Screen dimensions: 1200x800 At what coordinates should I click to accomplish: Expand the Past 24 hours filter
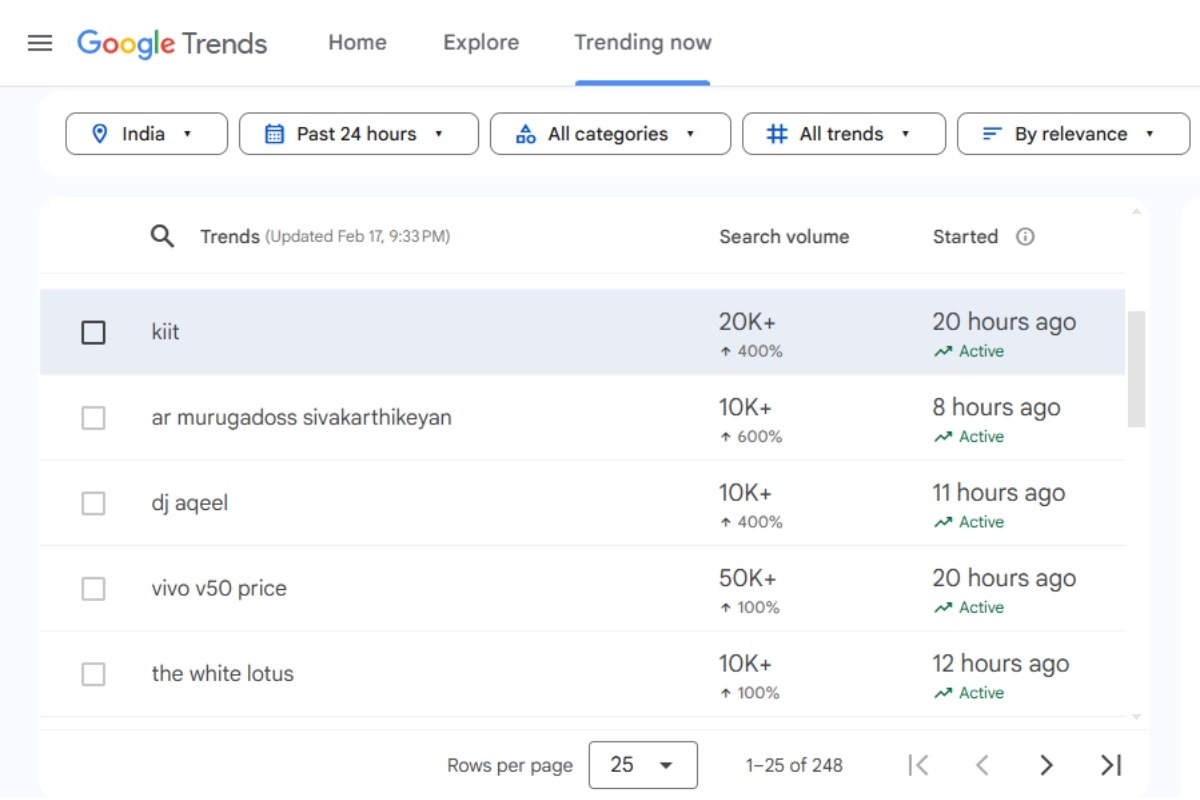coord(358,134)
